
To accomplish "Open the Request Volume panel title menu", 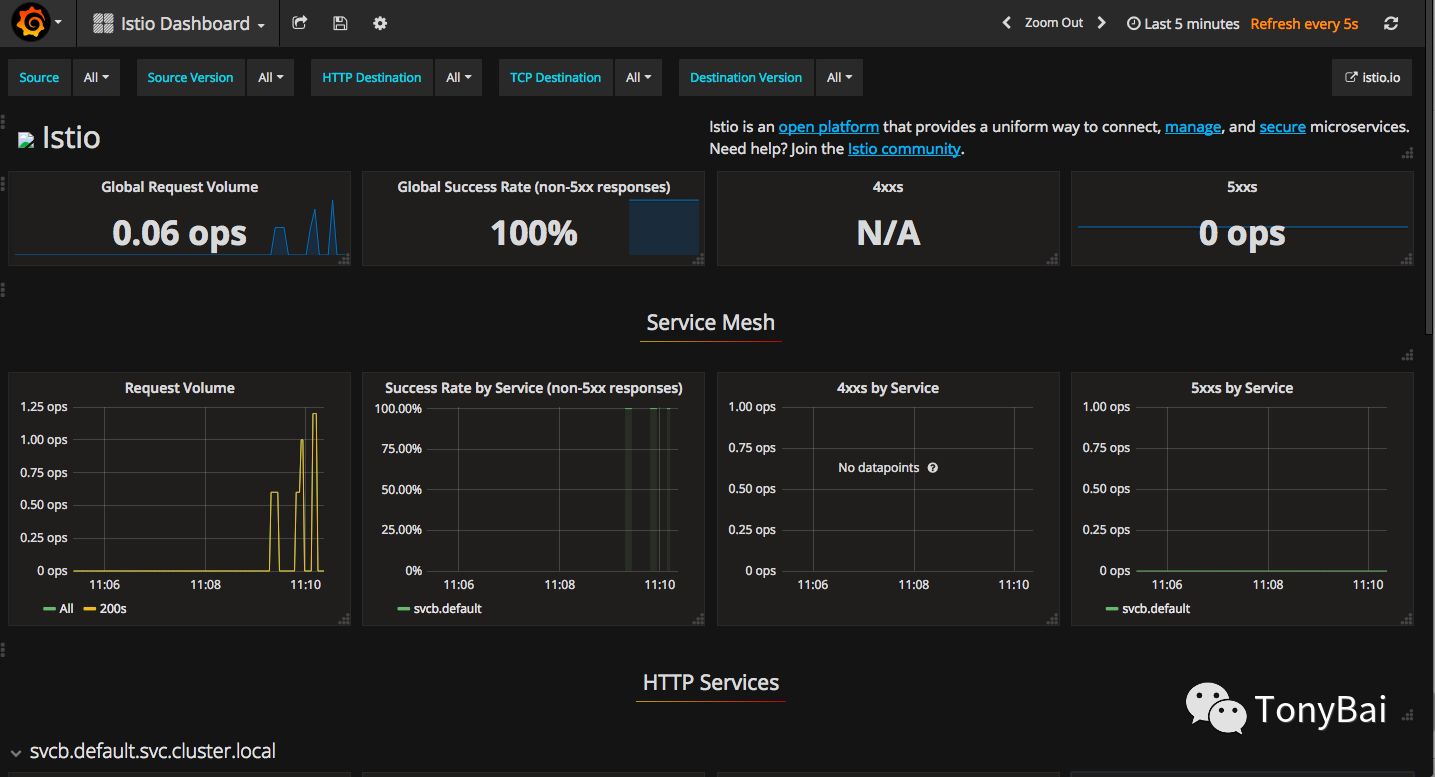I will (x=180, y=388).
